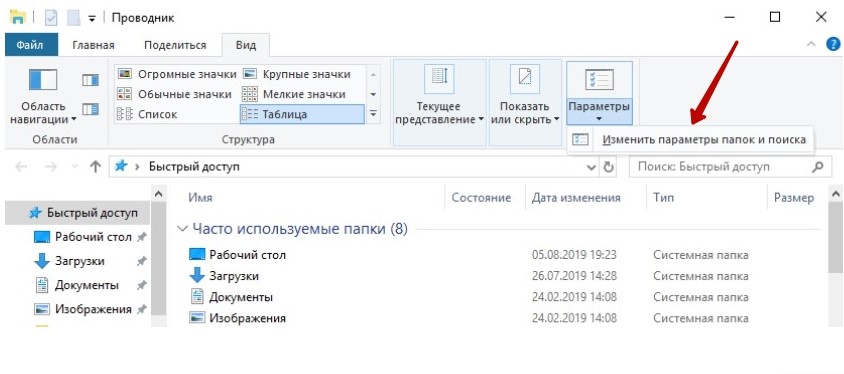Click date 26.07.2019 14:28 cell
This screenshot has width=844, height=374.
point(574,276)
